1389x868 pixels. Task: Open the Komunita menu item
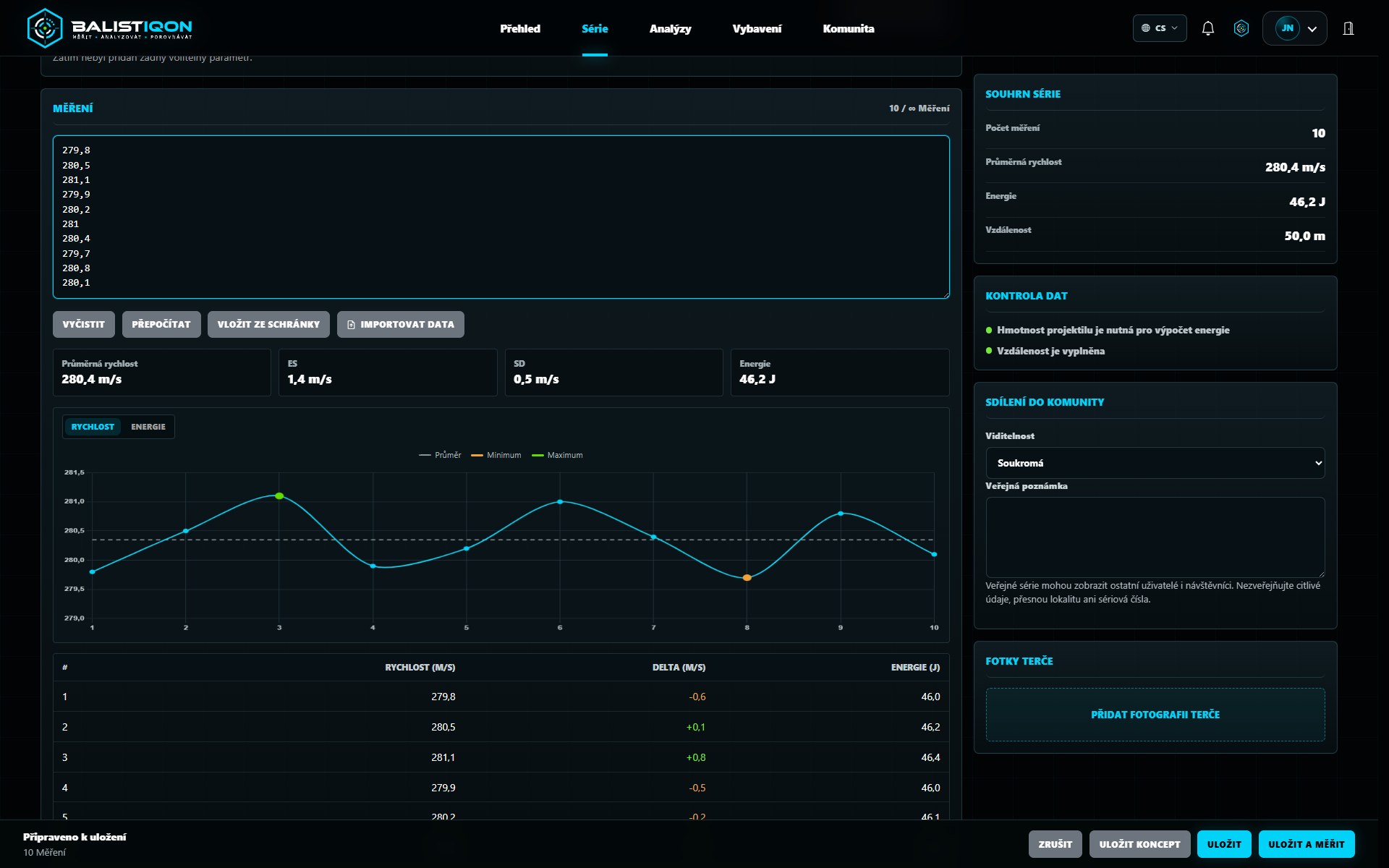click(848, 28)
